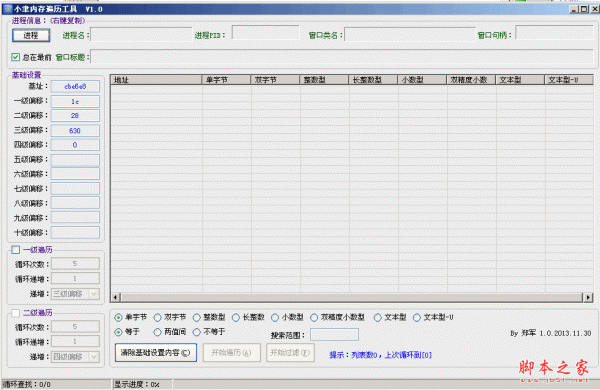
Task: Click the 文本型 column header
Action: (520, 80)
